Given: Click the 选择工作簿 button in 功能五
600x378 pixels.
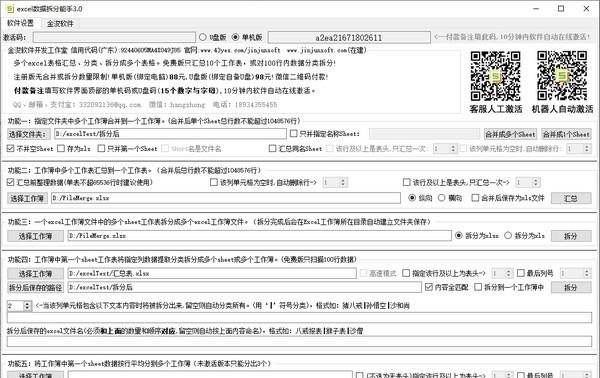Looking at the screenshot, I should click(36, 375).
